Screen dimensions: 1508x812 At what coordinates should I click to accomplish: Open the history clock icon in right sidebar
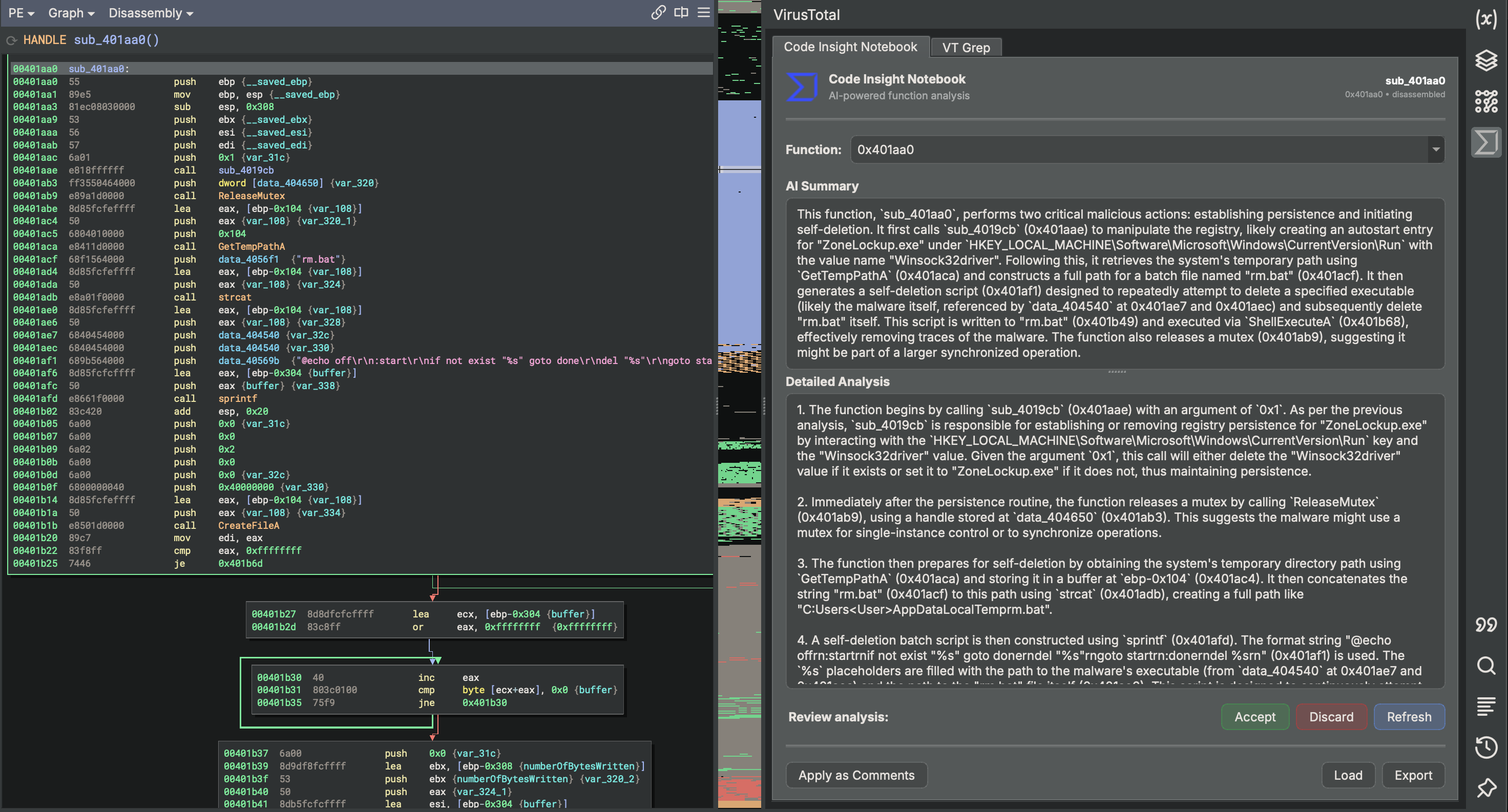tap(1486, 747)
